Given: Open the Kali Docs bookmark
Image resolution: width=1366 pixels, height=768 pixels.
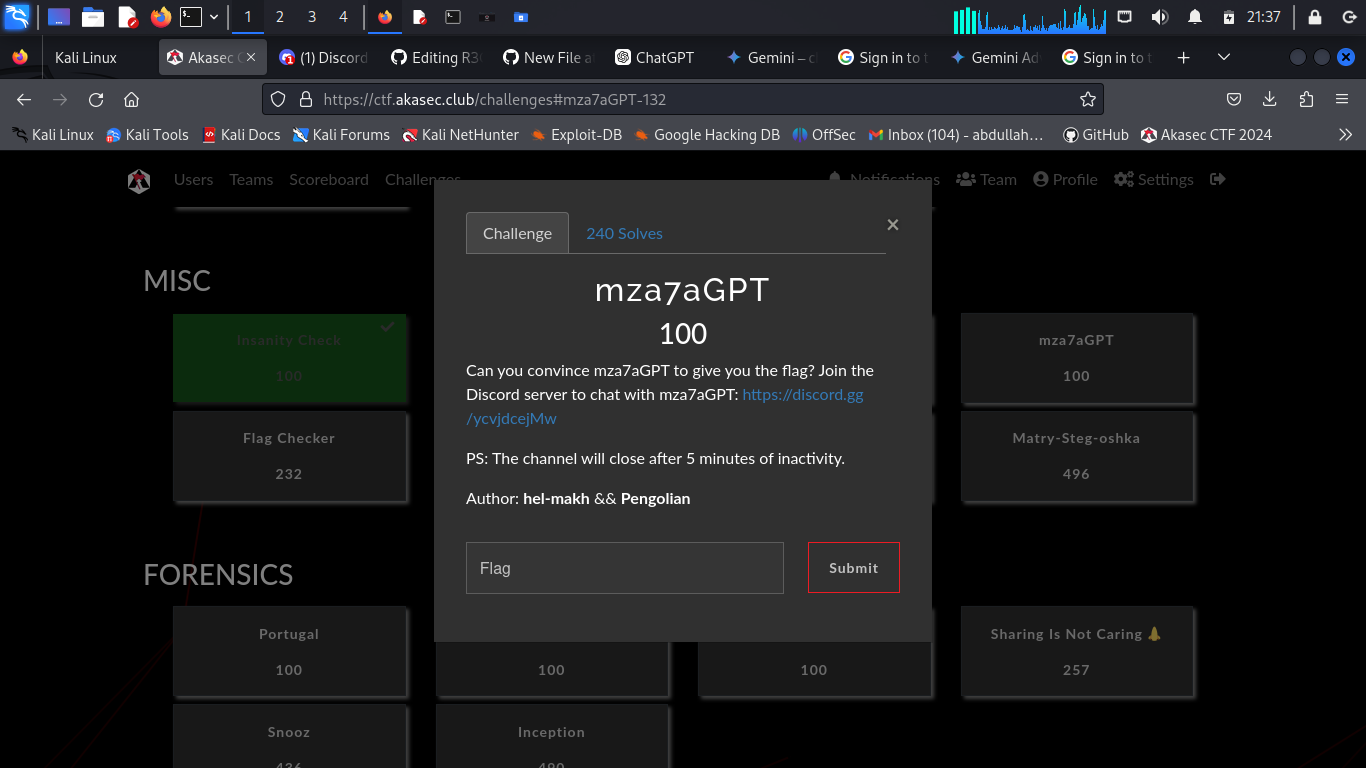Looking at the screenshot, I should [240, 134].
